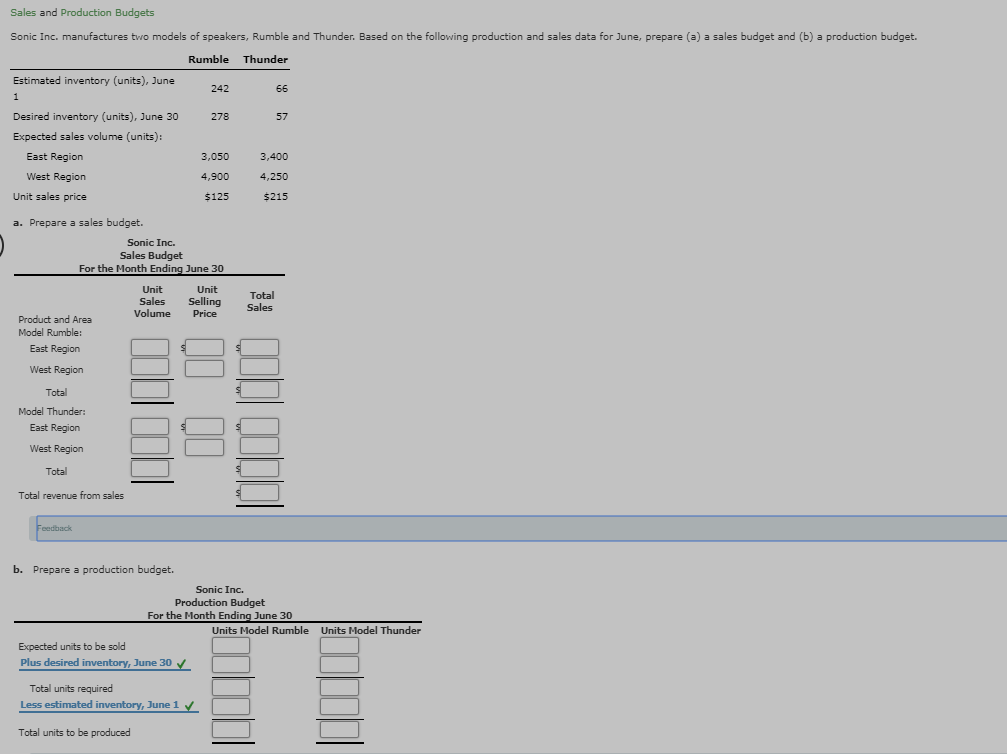1007x754 pixels.
Task: Click the total units to be produced Rumble field
Action: tap(230, 729)
